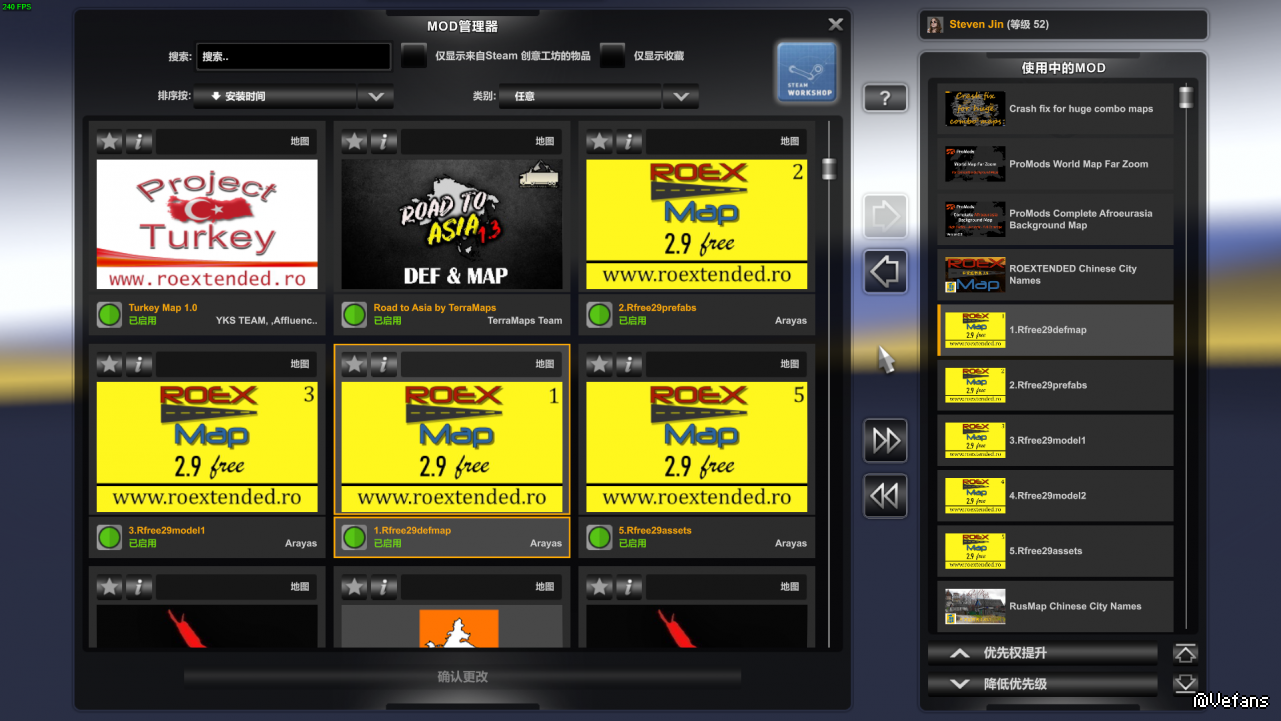
Task: Close the MOD管理器 window with X
Action: tap(836, 25)
